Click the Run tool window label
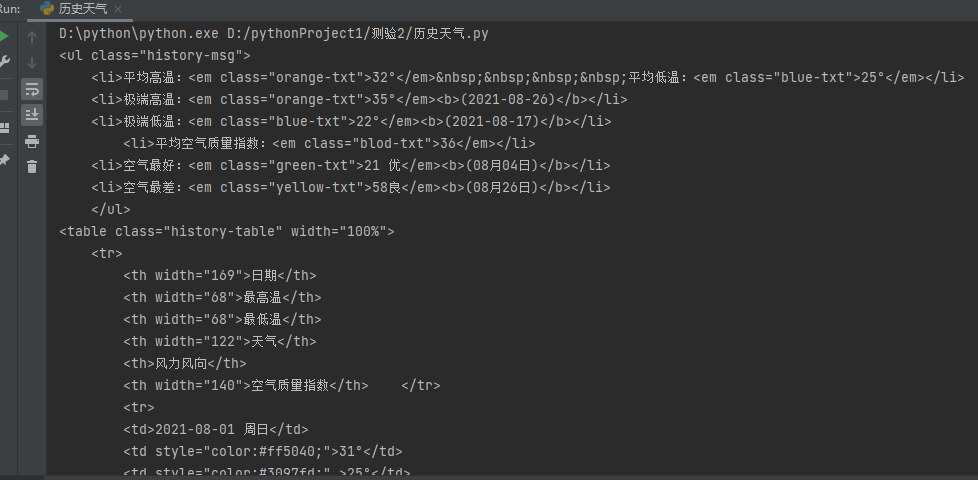This screenshot has height=480, width=978. point(10,8)
